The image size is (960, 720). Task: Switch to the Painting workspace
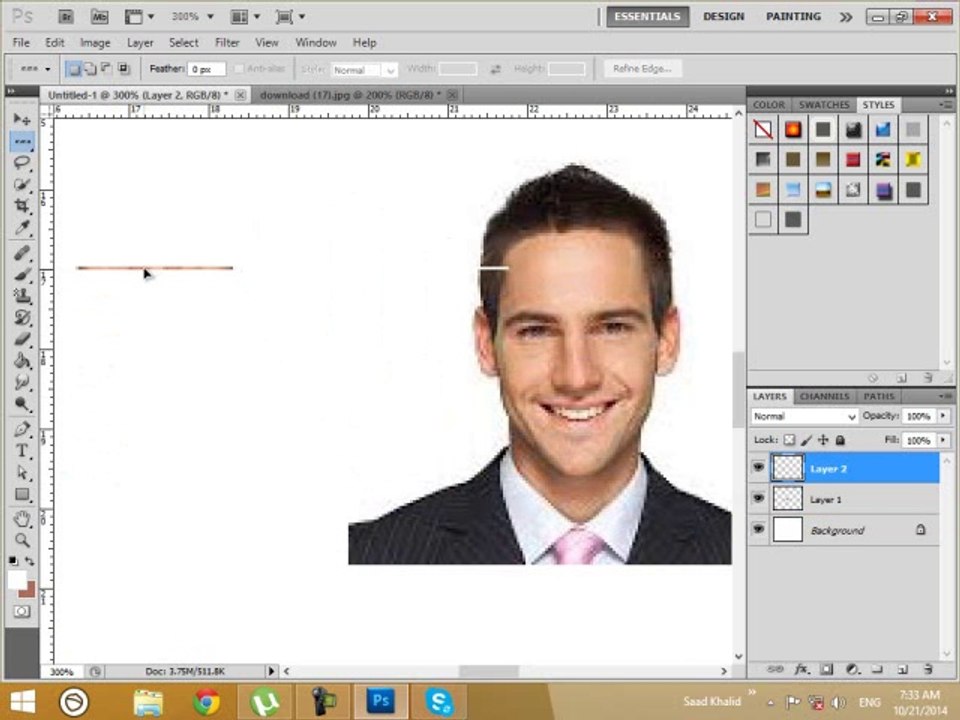click(793, 17)
